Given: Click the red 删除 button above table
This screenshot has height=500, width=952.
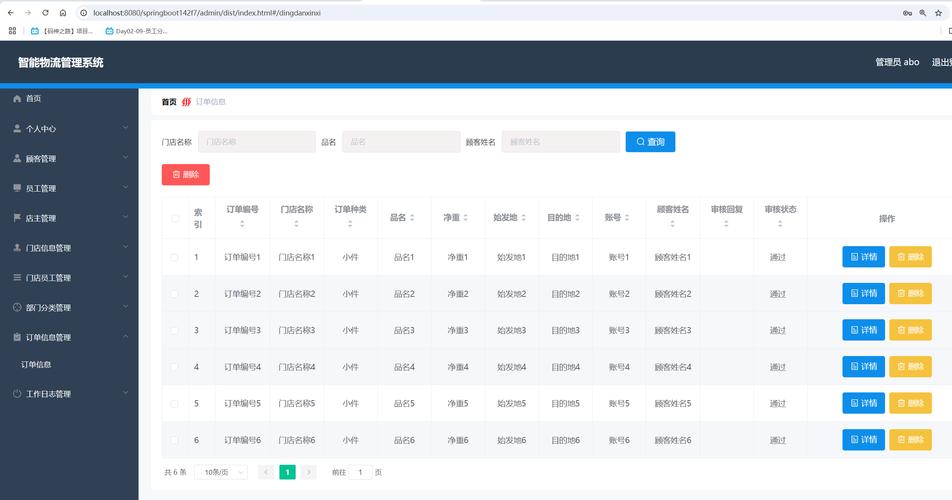Looking at the screenshot, I should click(186, 175).
